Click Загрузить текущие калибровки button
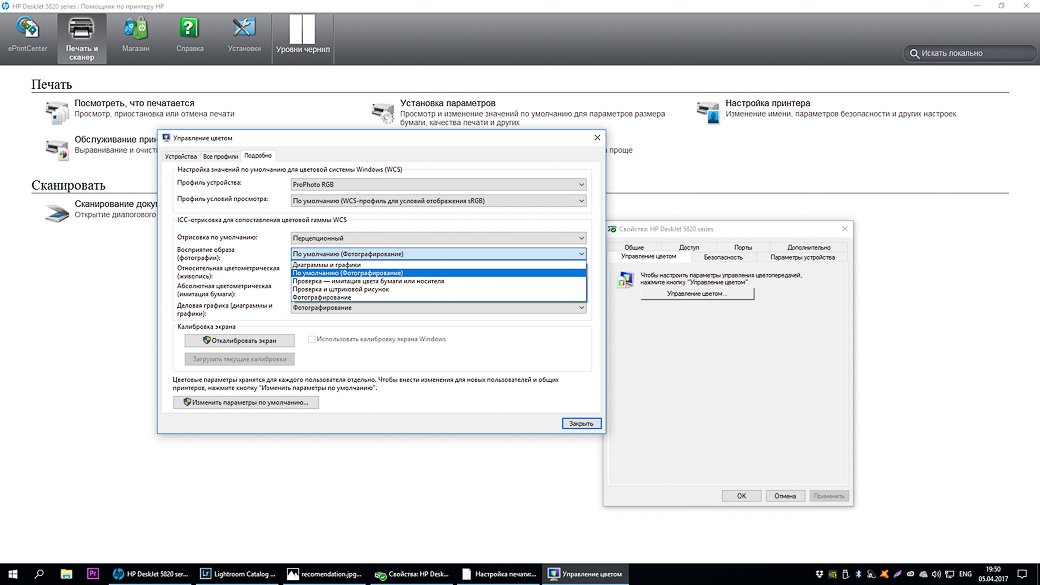 [x=239, y=359]
